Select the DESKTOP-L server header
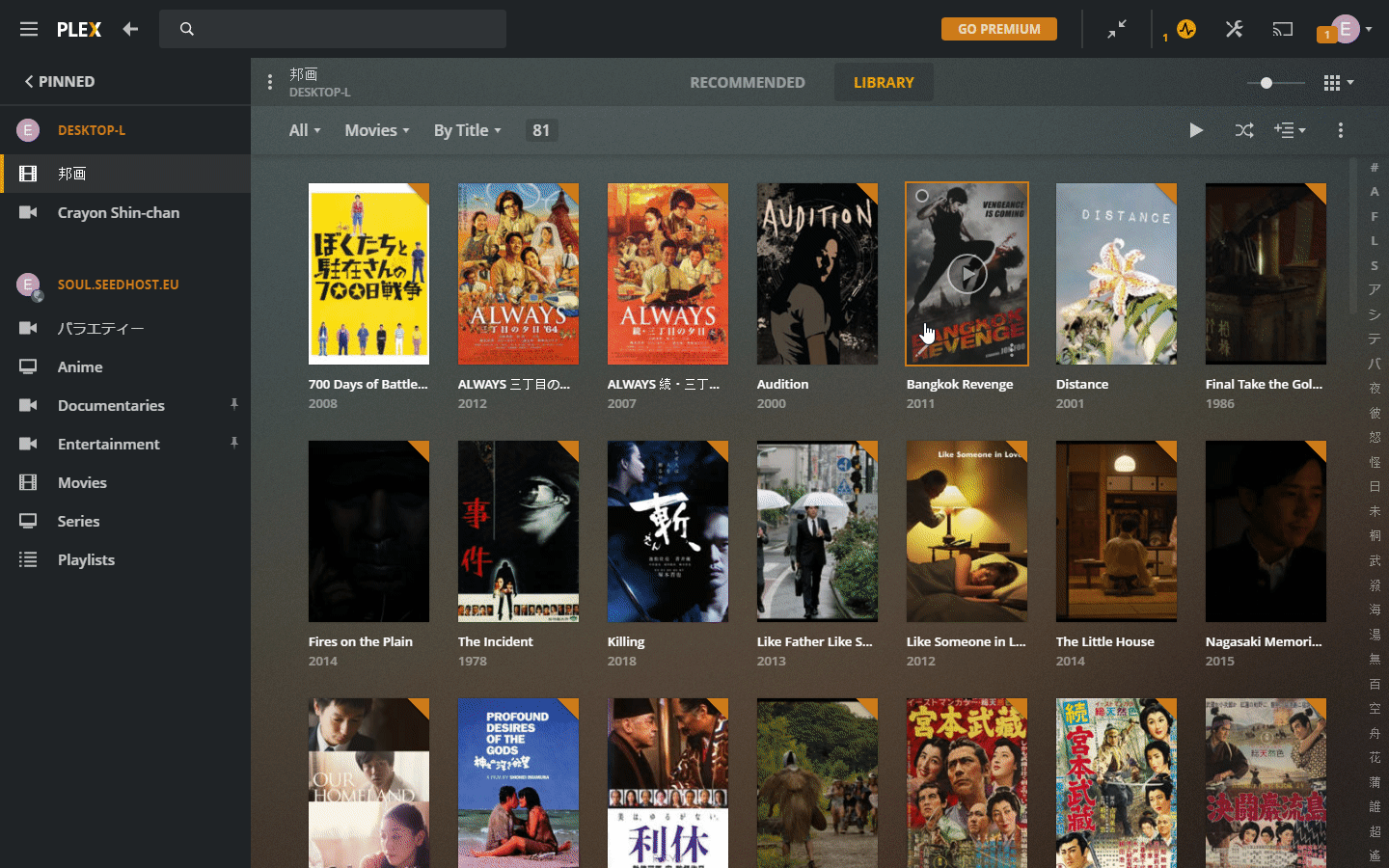 92,130
